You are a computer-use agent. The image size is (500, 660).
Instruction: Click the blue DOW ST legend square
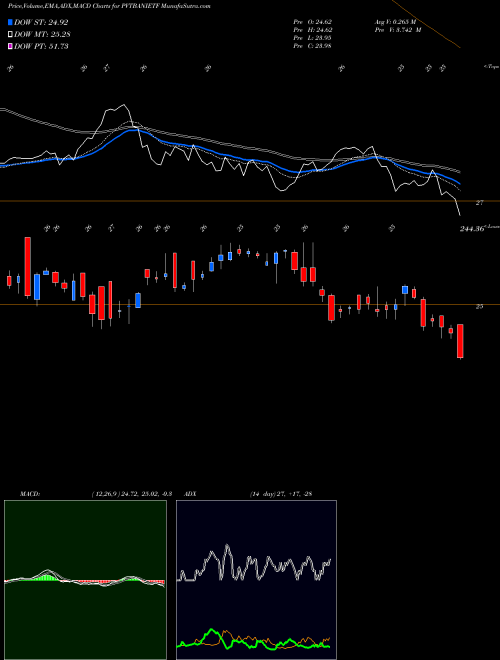coord(10,22)
